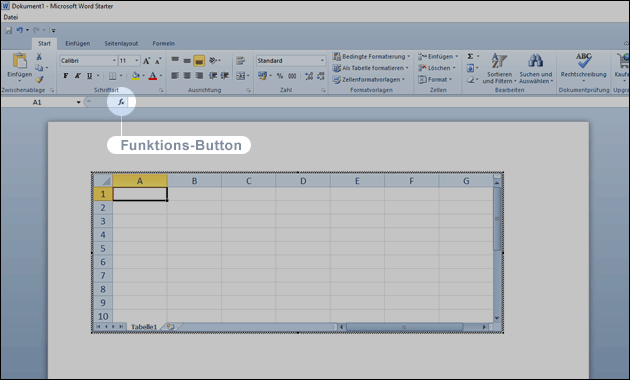Switch to the Seitenlayout ribbon tab

[121, 43]
